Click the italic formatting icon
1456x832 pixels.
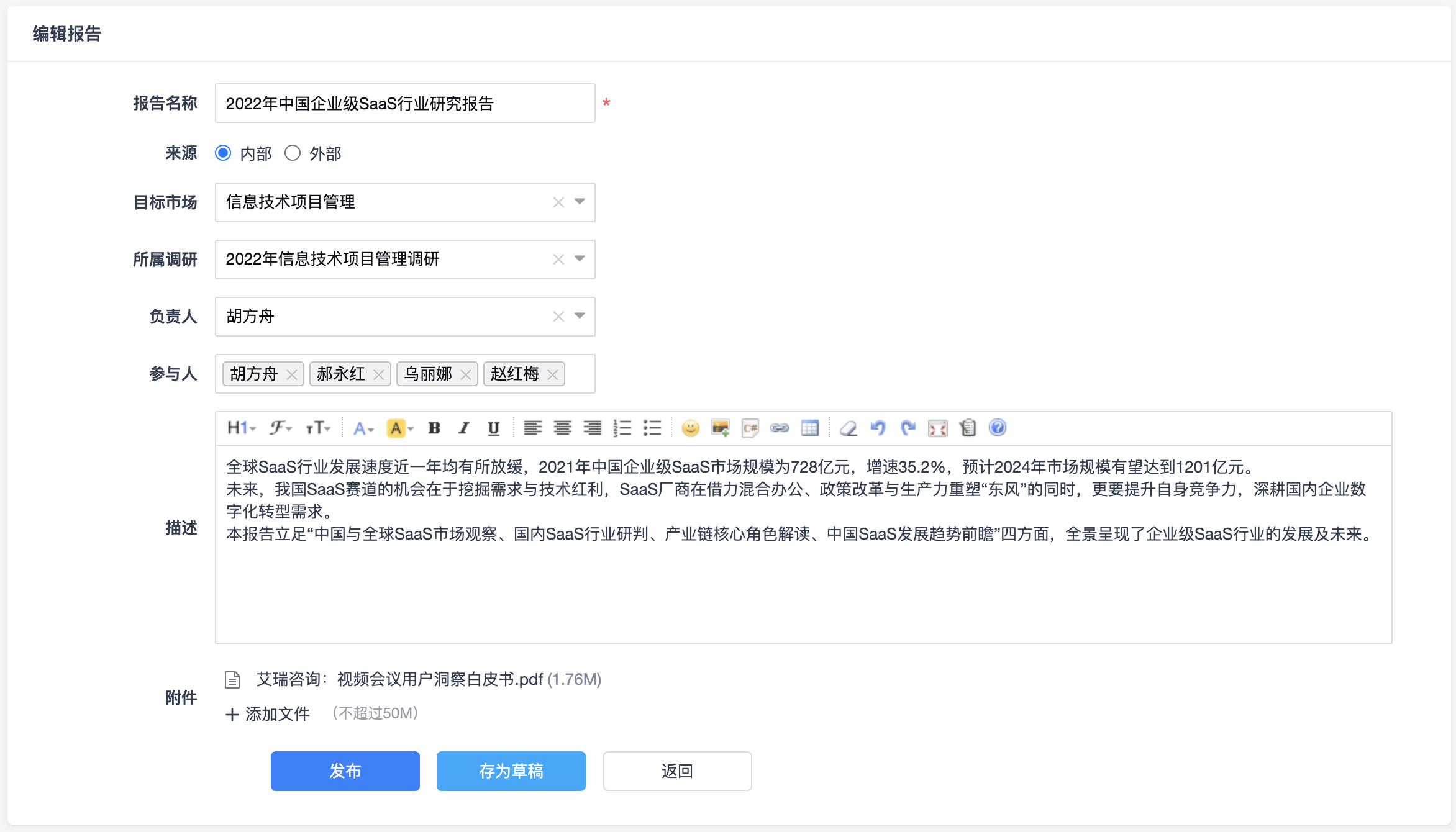point(464,428)
